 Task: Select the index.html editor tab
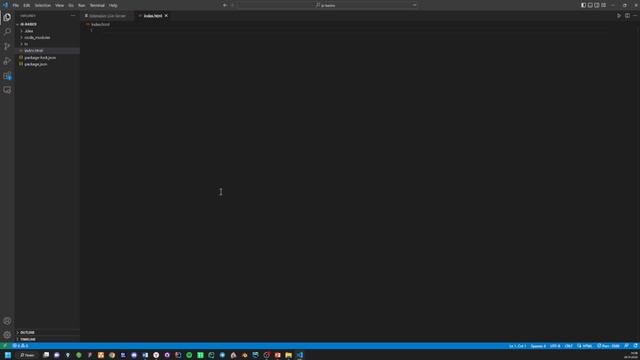coord(153,16)
